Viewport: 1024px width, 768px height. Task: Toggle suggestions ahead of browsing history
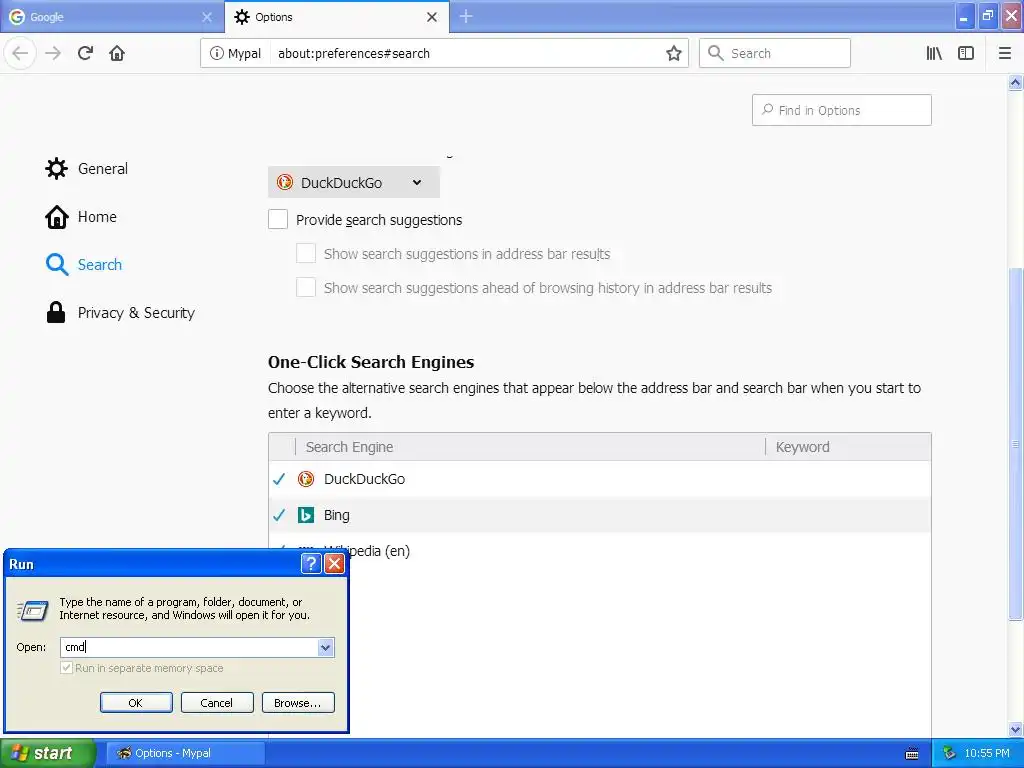(306, 287)
